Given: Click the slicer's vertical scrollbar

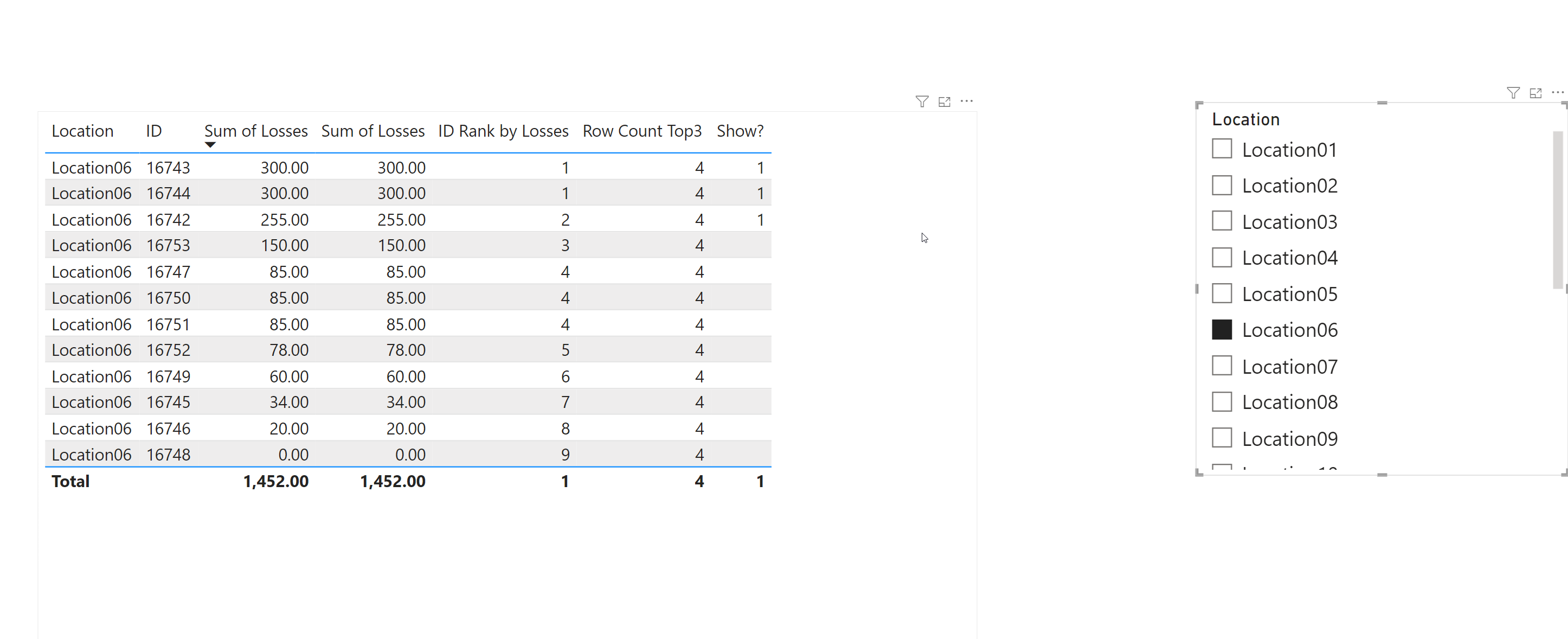Looking at the screenshot, I should click(1557, 210).
